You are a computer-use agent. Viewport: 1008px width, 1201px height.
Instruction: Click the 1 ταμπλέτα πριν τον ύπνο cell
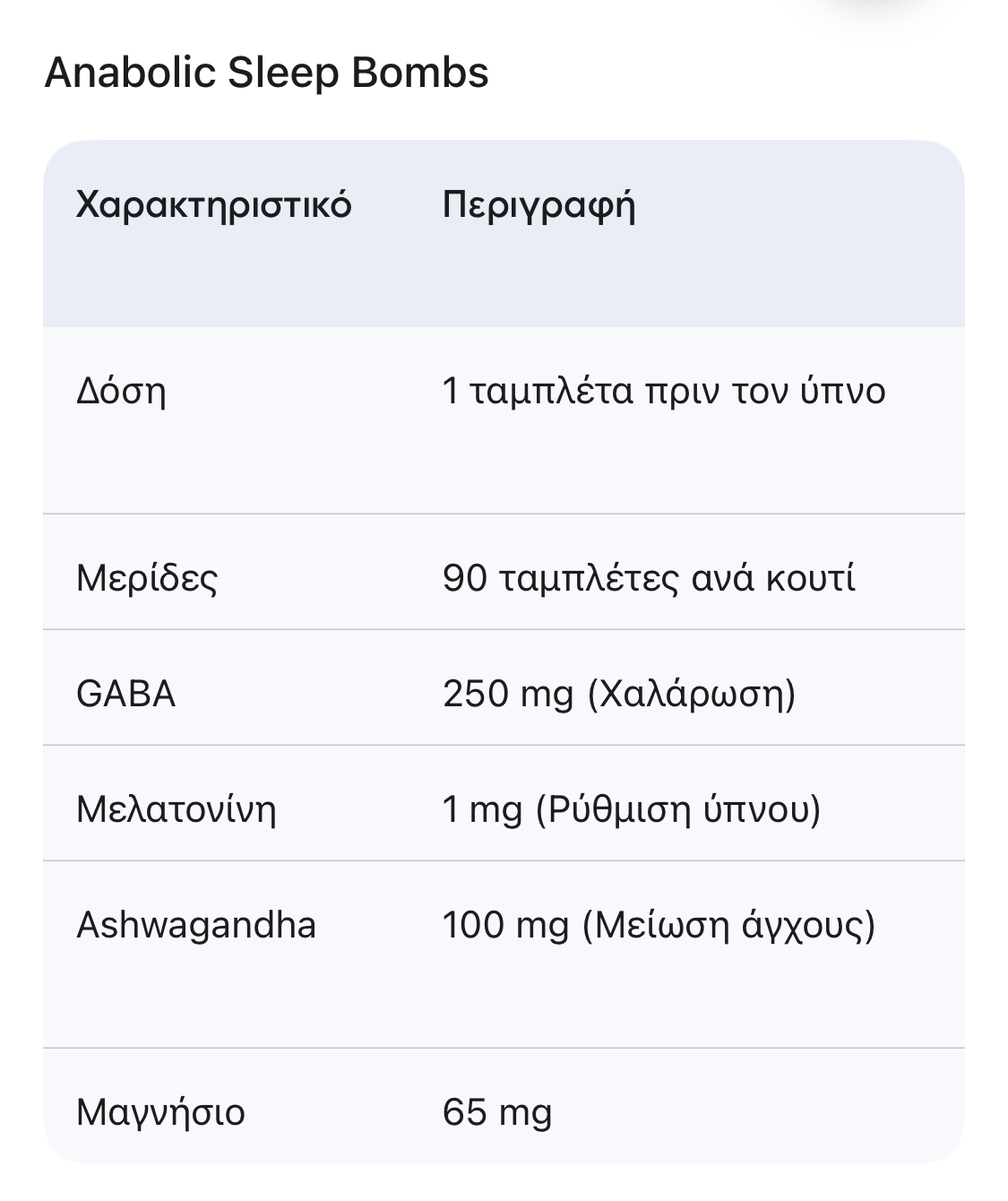coord(664,392)
